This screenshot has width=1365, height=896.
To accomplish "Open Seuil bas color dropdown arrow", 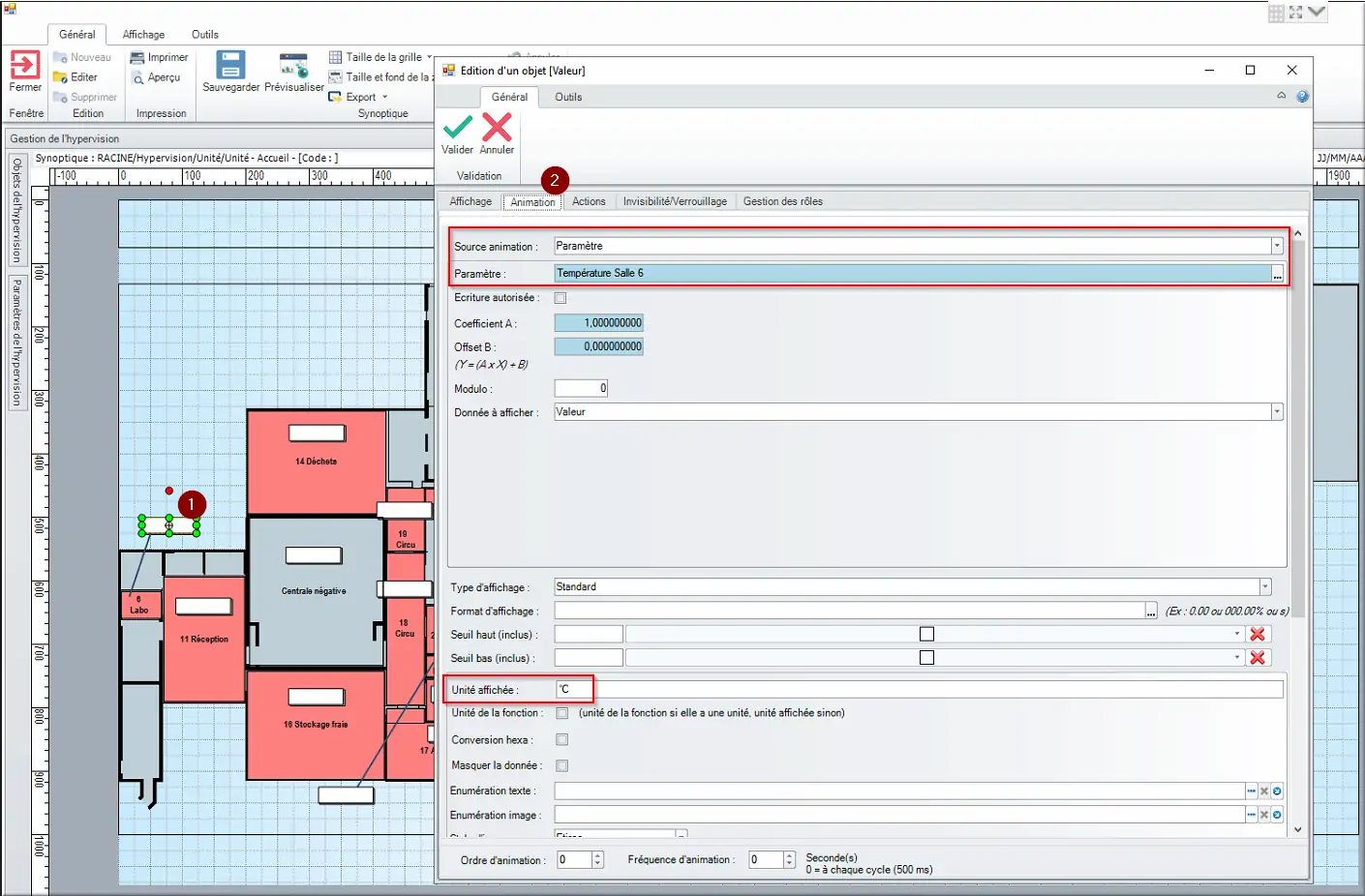I will (1237, 658).
